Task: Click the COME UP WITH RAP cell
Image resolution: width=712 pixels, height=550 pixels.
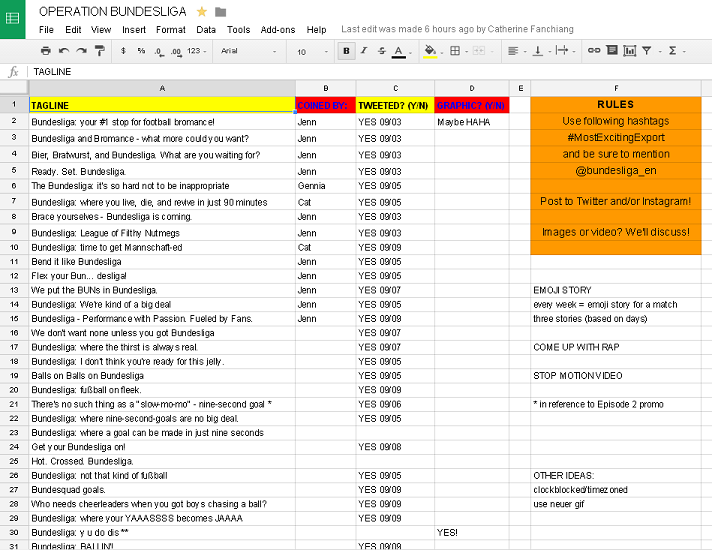Action: click(x=616, y=347)
